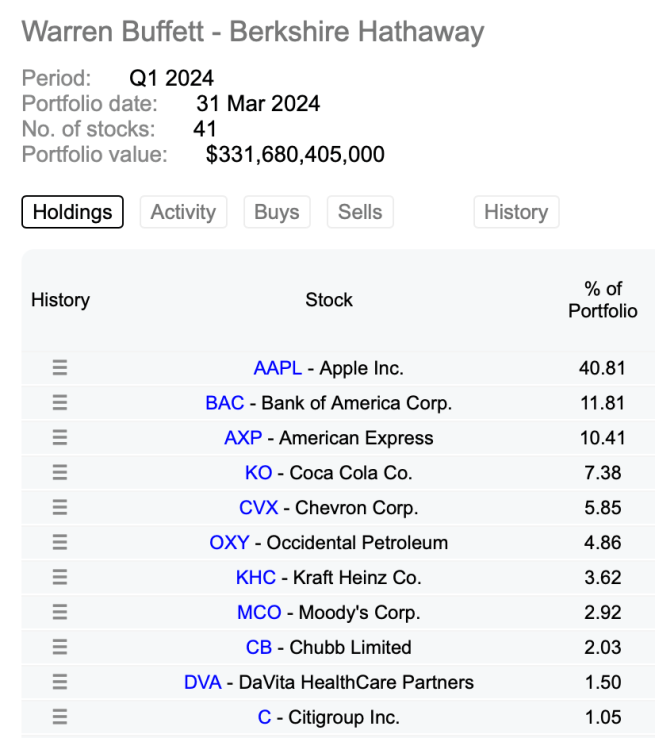Show the History tab

pos(516,212)
